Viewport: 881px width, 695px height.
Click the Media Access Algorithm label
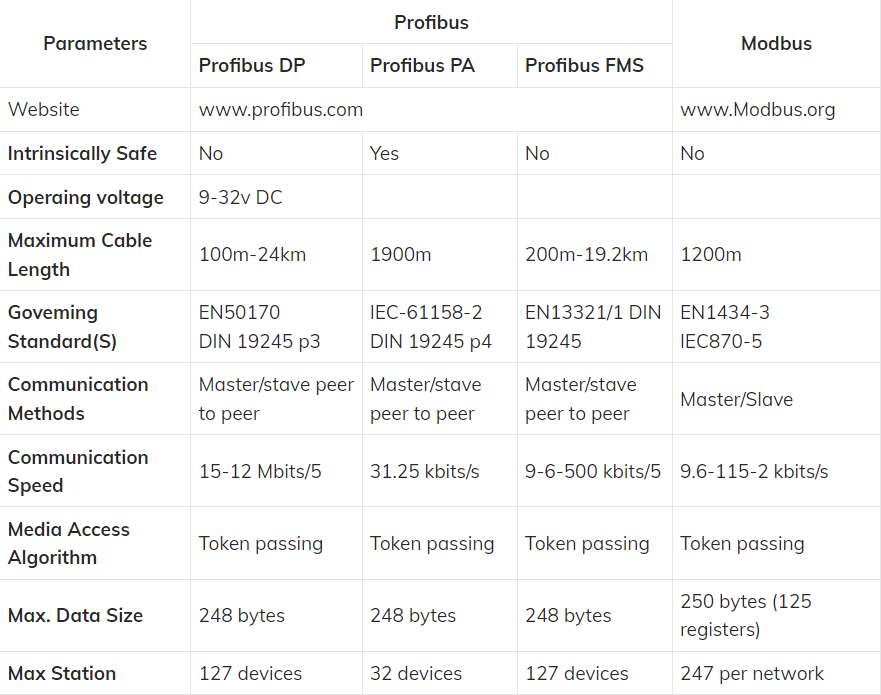tap(69, 543)
